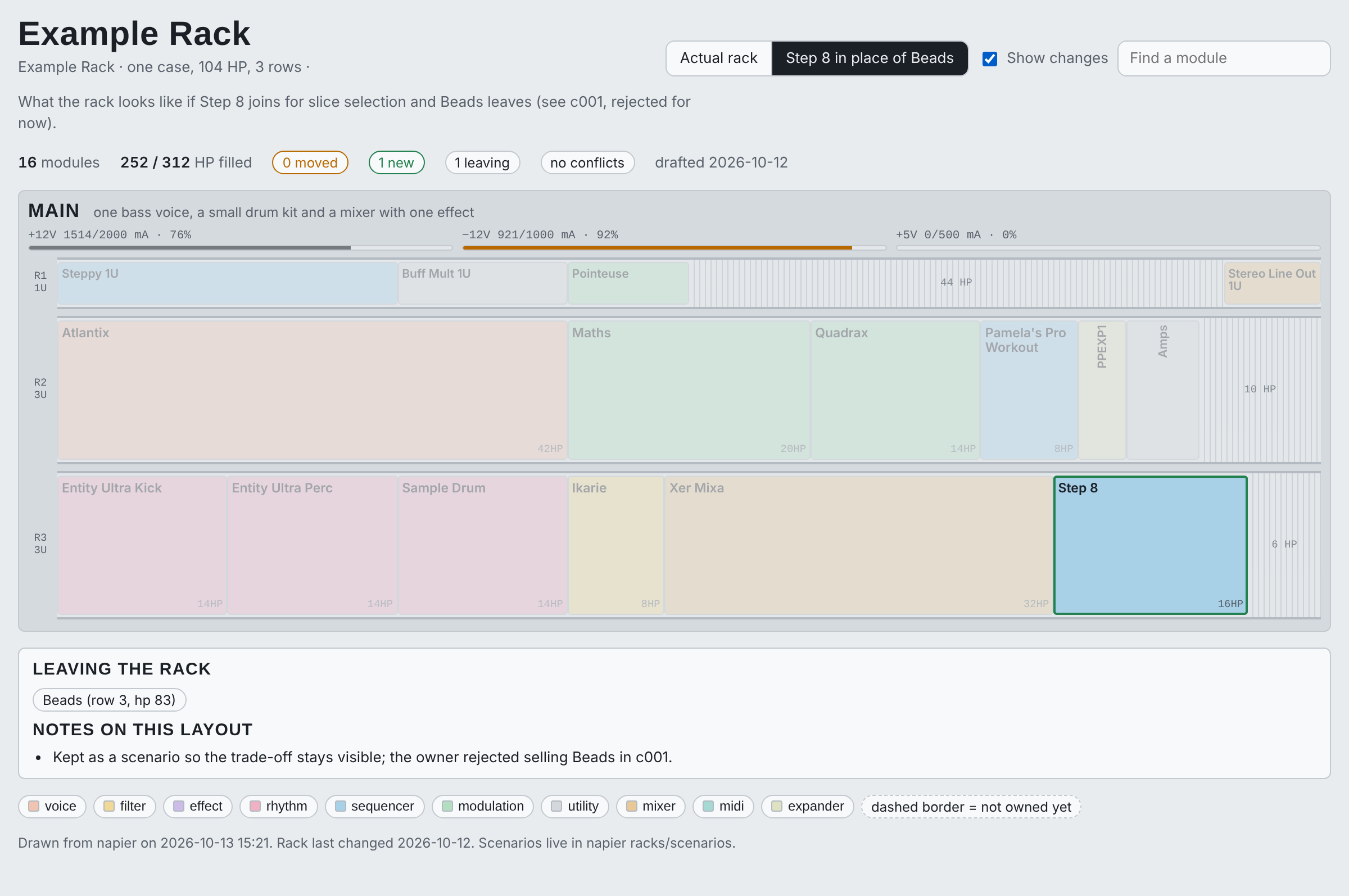Viewport: 1349px width, 896px height.
Task: Focus the Find a module search field
Action: tap(1223, 58)
